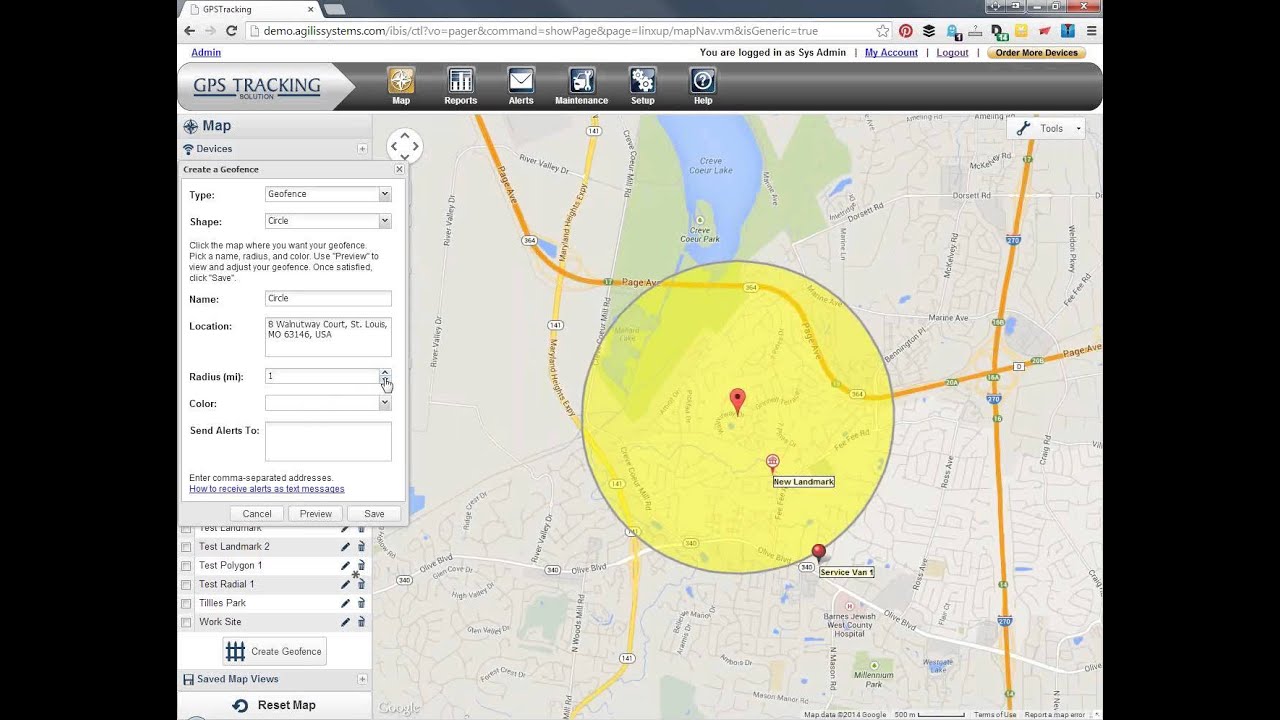
Task: Expand the Devices panel plus button
Action: point(362,149)
